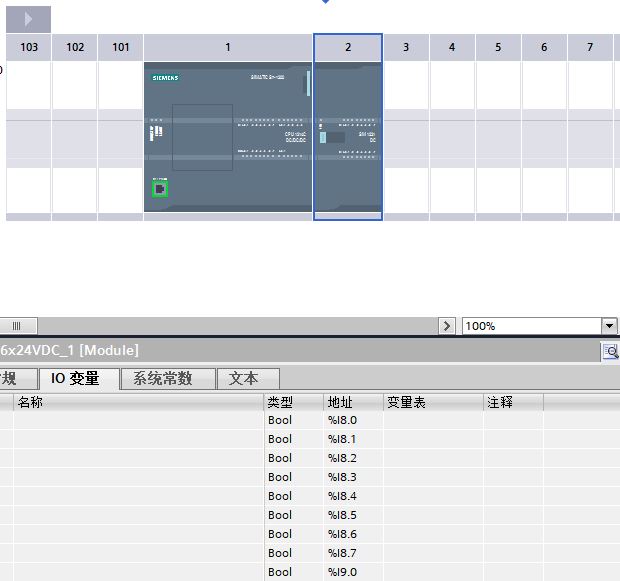Select empty rack slot 3 header
This screenshot has width=620, height=581.
click(x=405, y=47)
